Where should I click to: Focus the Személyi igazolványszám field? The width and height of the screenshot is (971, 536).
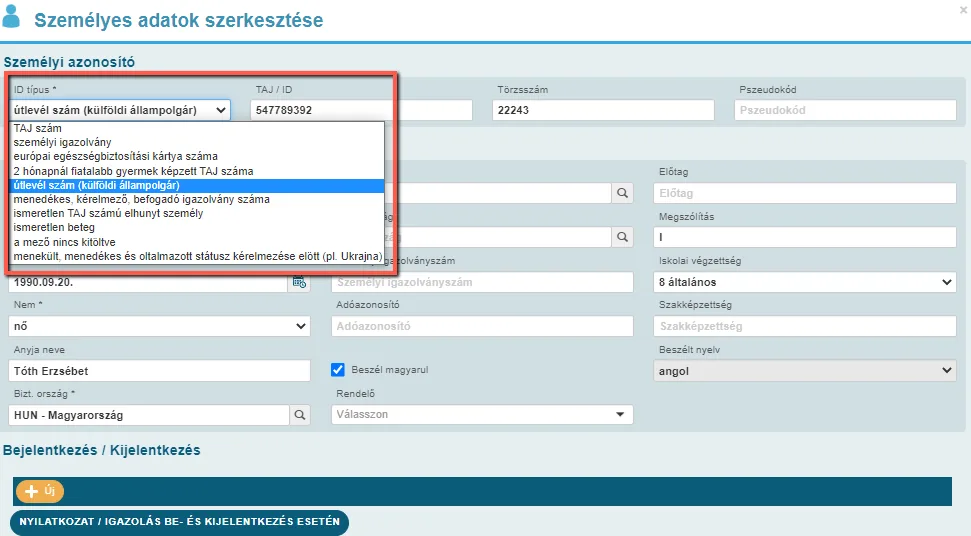pyautogui.click(x=482, y=282)
